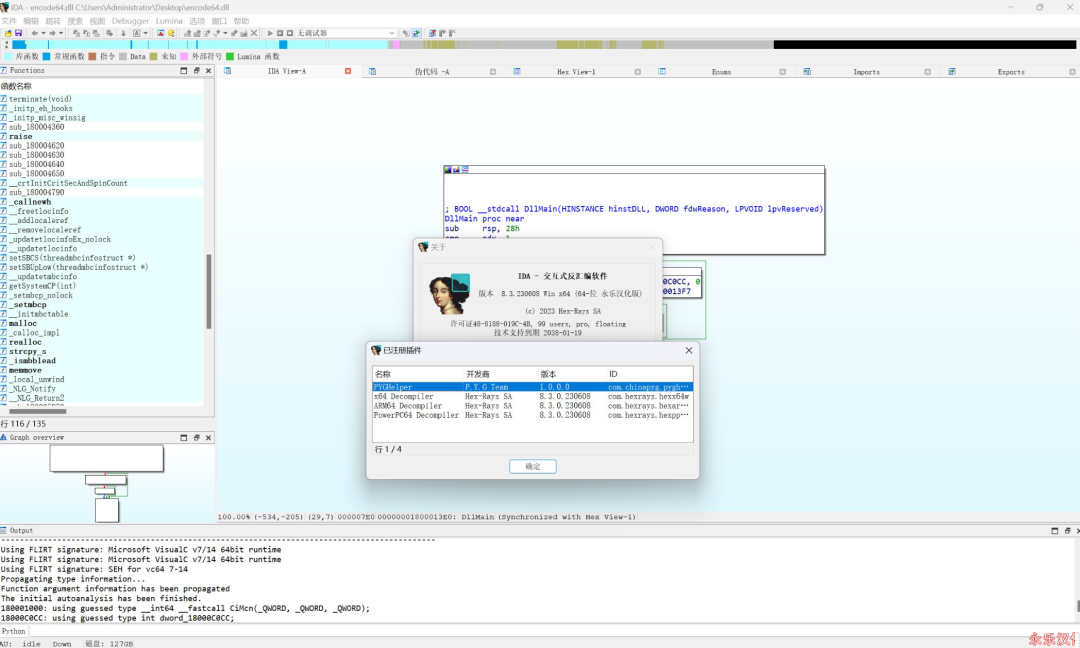Image resolution: width=1080 pixels, height=648 pixels.
Task: Click the jump-down arrow toolbar icon
Action: click(x=123, y=33)
